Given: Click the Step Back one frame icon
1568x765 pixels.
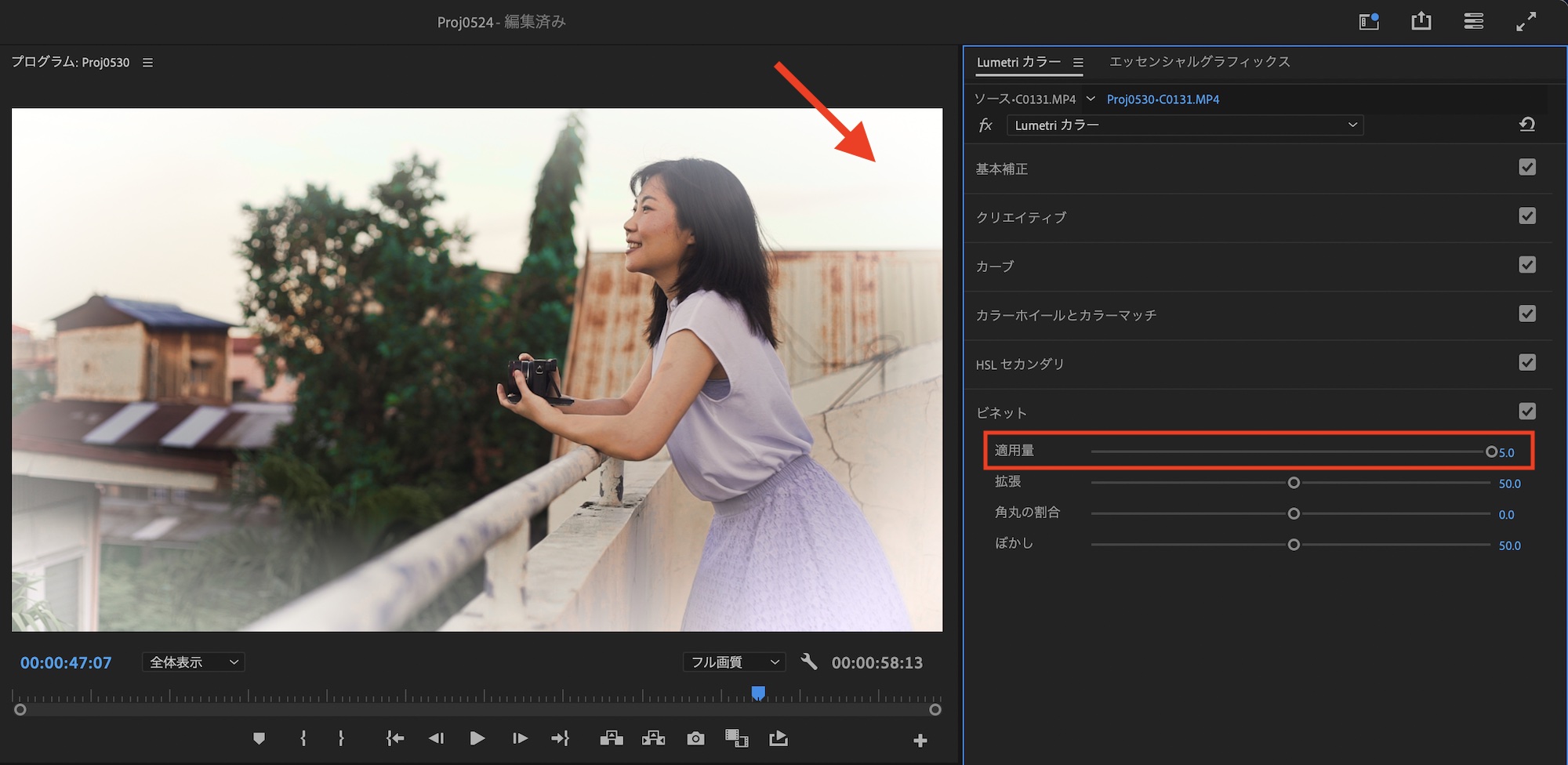Looking at the screenshot, I should point(436,738).
